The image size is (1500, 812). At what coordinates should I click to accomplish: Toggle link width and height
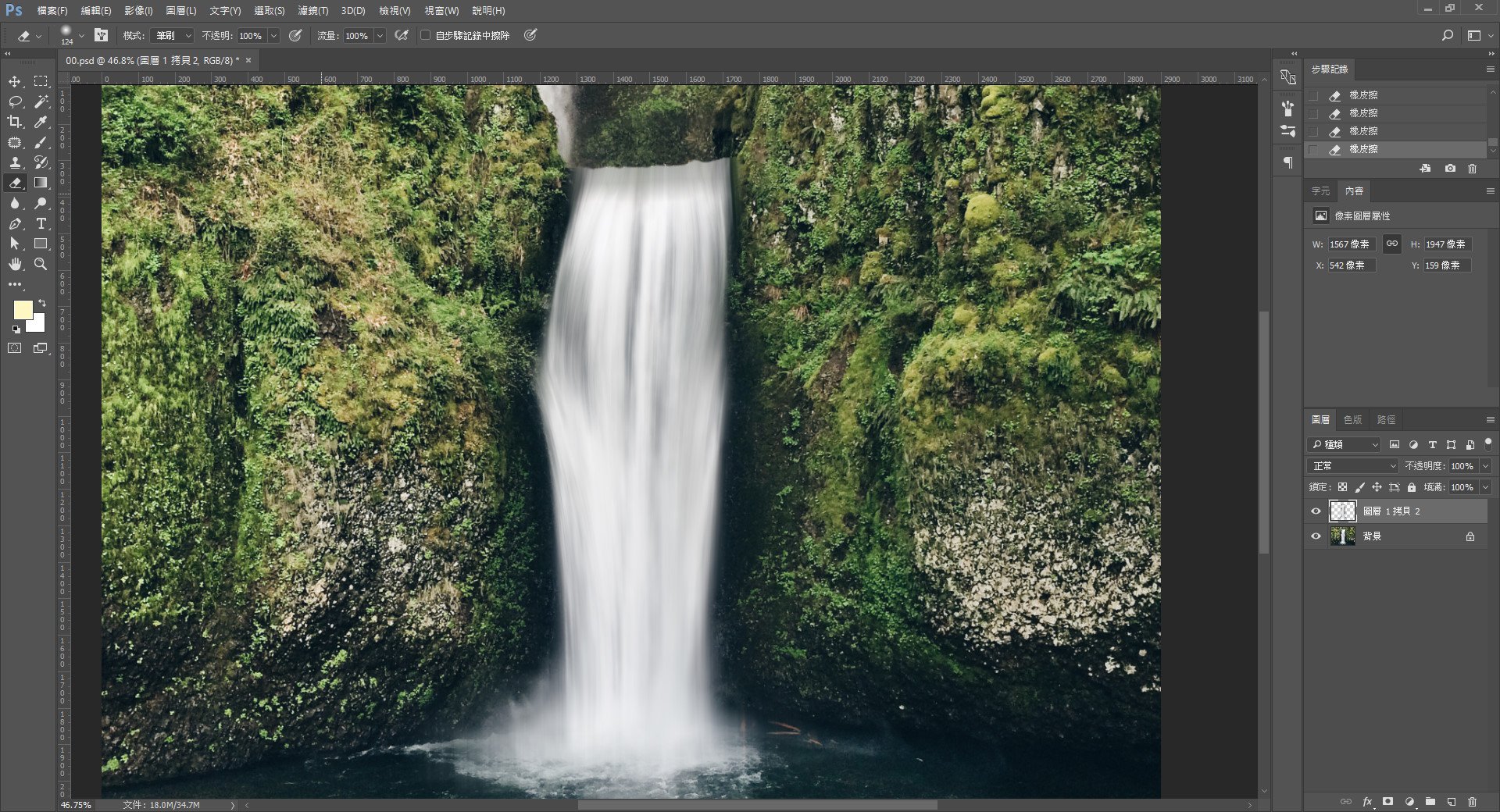point(1392,244)
